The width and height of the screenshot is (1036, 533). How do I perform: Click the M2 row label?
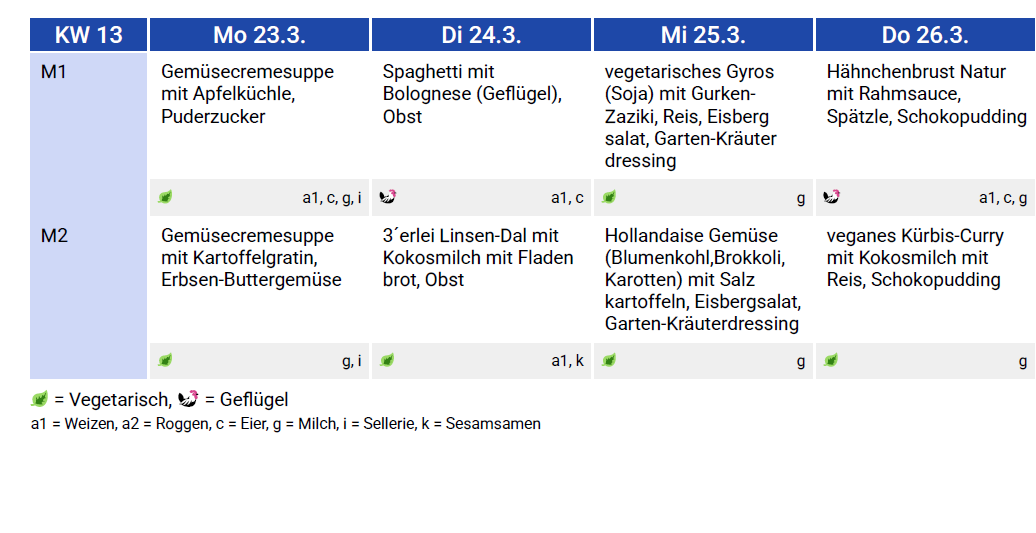click(54, 236)
